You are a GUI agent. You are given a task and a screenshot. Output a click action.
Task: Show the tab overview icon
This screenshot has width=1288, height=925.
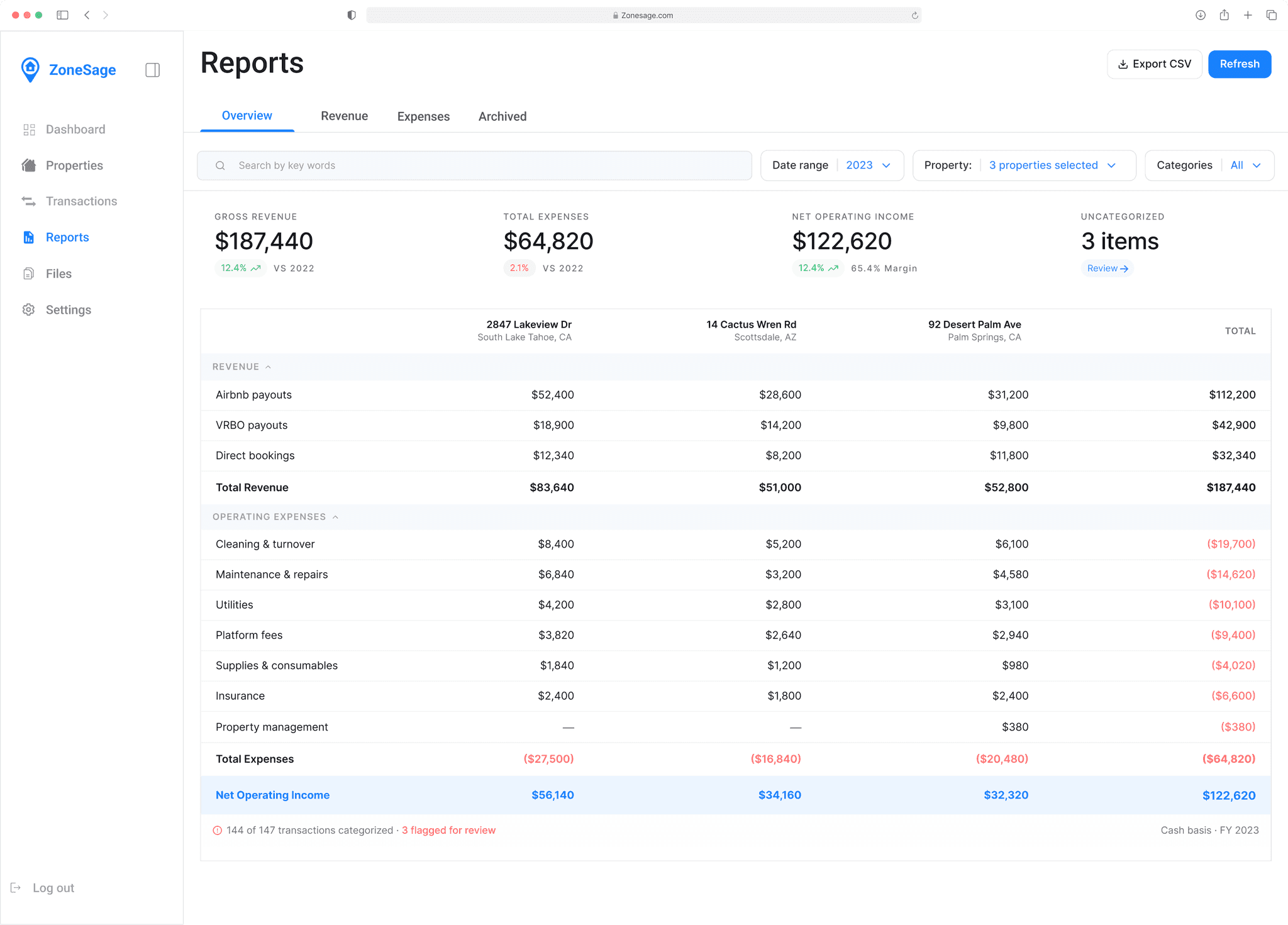1271,15
